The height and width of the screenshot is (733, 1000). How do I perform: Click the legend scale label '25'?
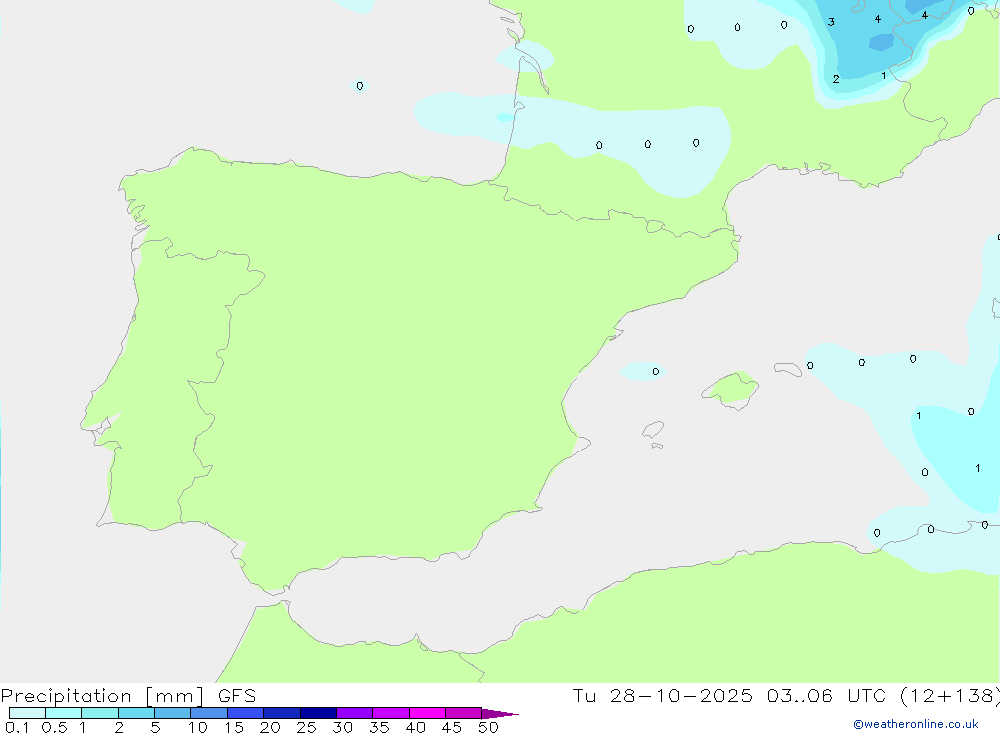(307, 727)
